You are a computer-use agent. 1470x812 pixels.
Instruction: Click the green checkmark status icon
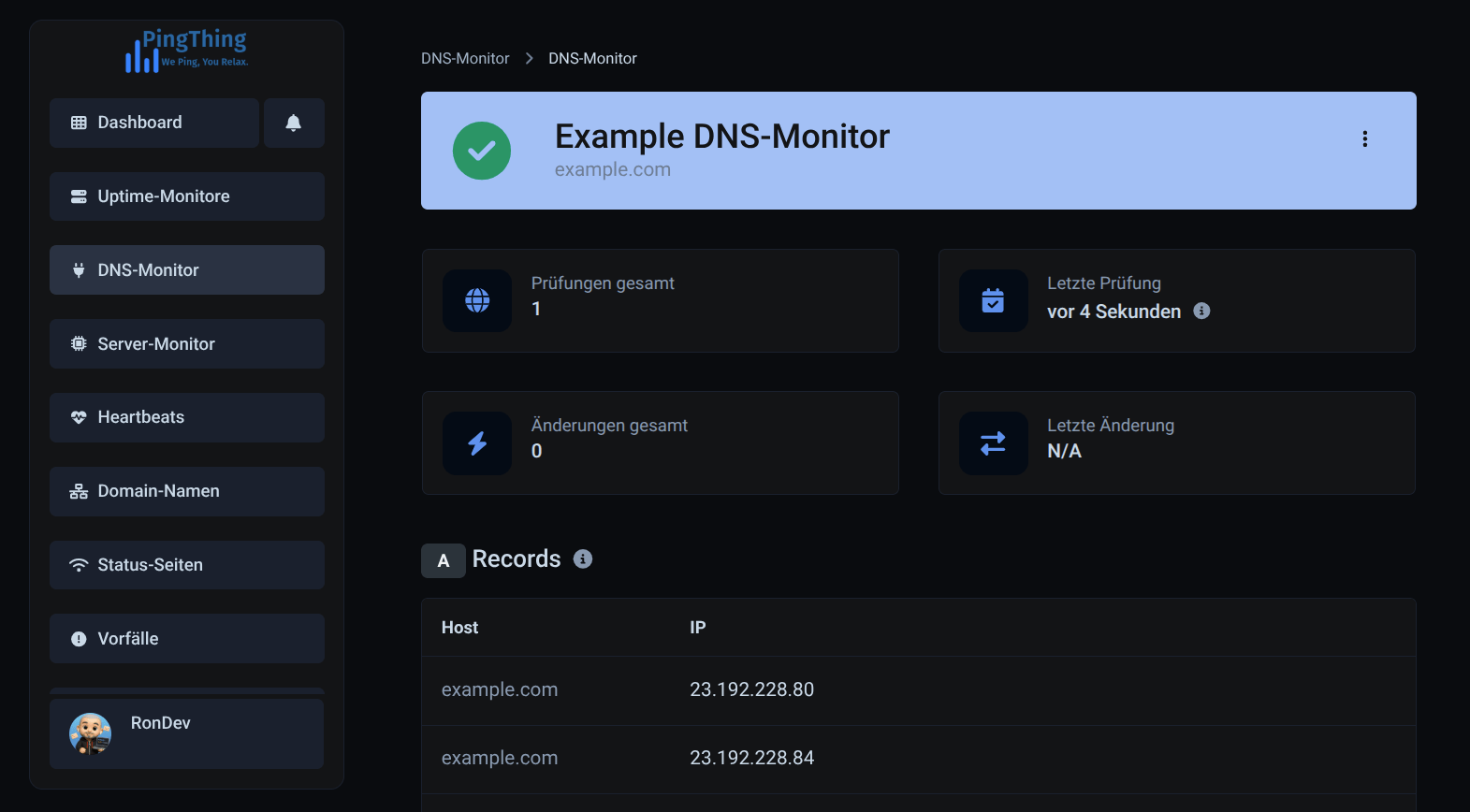pos(482,151)
